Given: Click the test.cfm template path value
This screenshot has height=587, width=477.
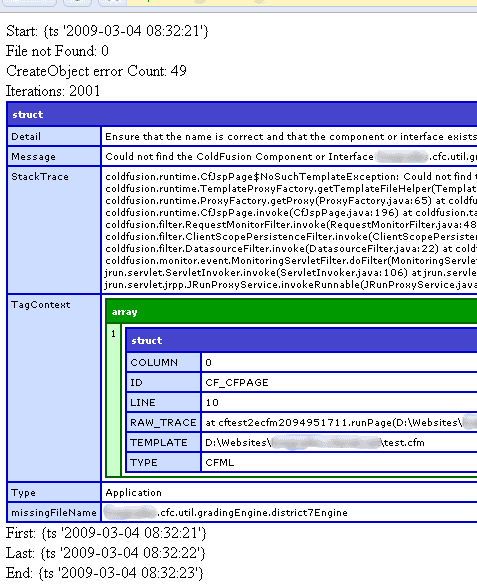Looking at the screenshot, I should 315,442.
